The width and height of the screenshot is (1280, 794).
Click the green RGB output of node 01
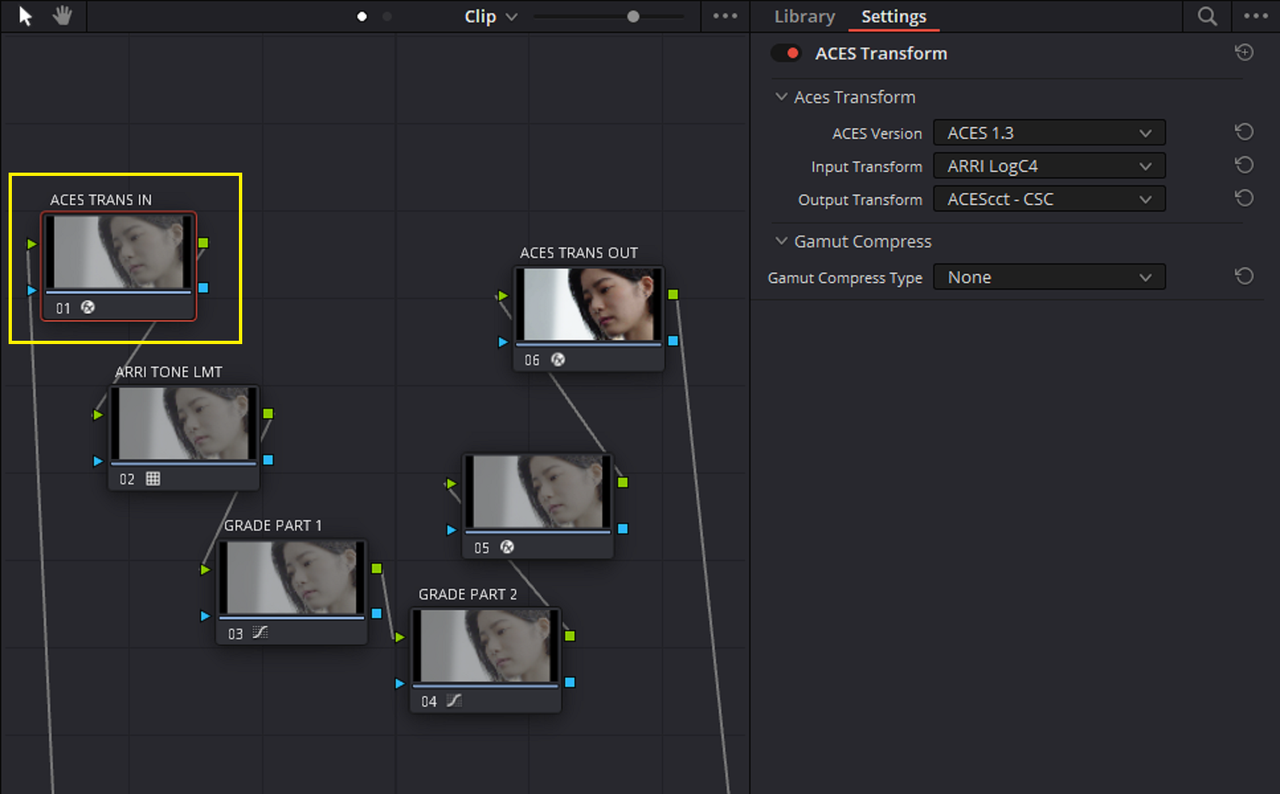coord(203,242)
